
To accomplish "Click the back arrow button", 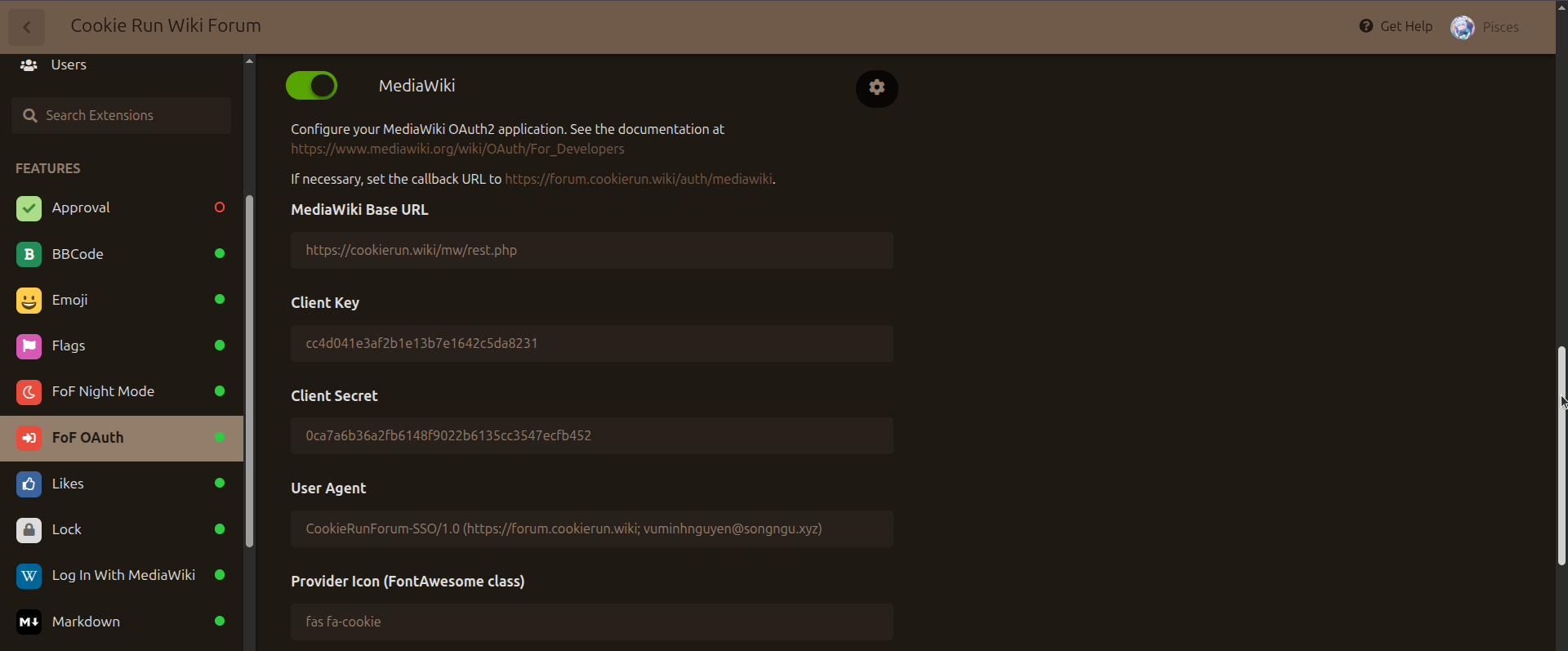I will (26, 27).
